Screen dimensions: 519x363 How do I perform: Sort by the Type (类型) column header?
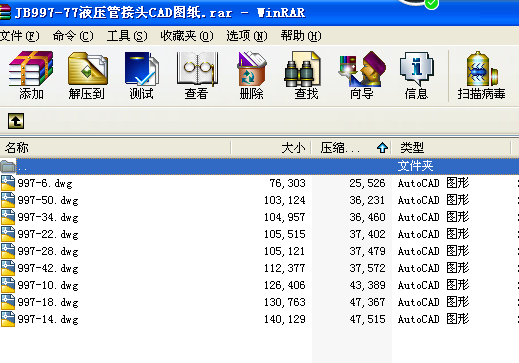point(451,148)
